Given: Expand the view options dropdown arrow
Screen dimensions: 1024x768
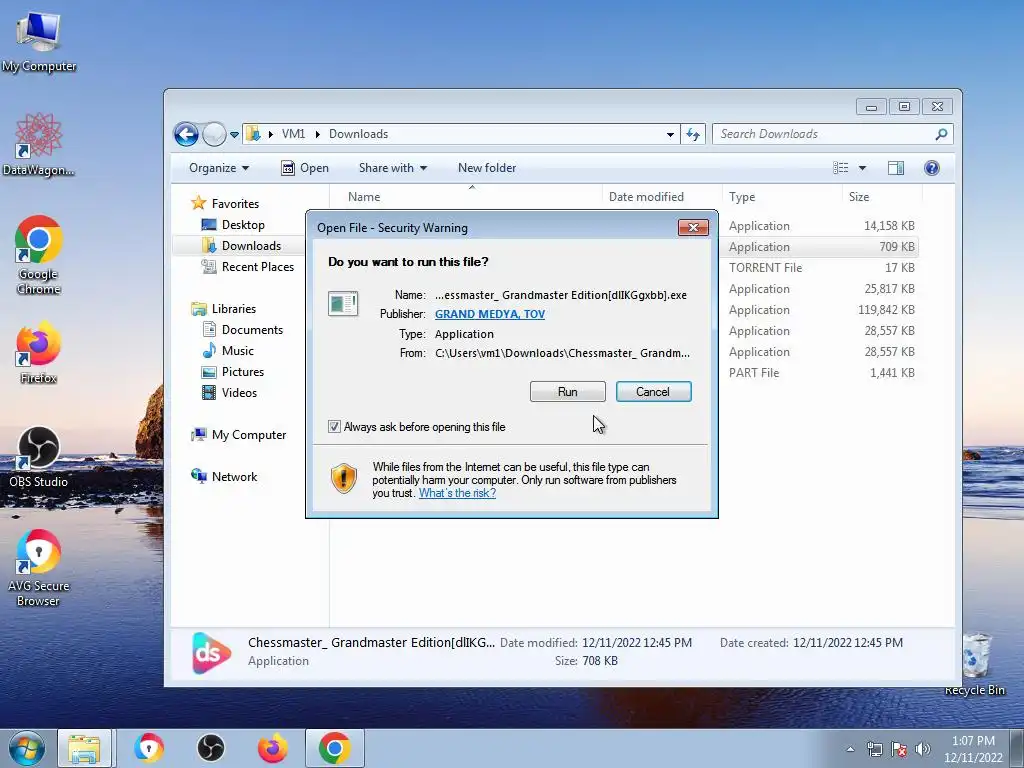Looking at the screenshot, I should [x=862, y=168].
